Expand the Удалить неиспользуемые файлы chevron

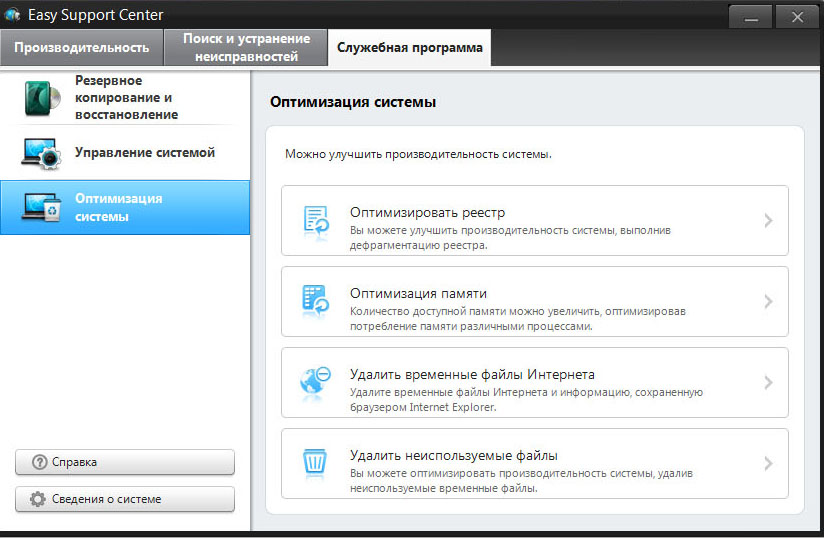pos(768,463)
